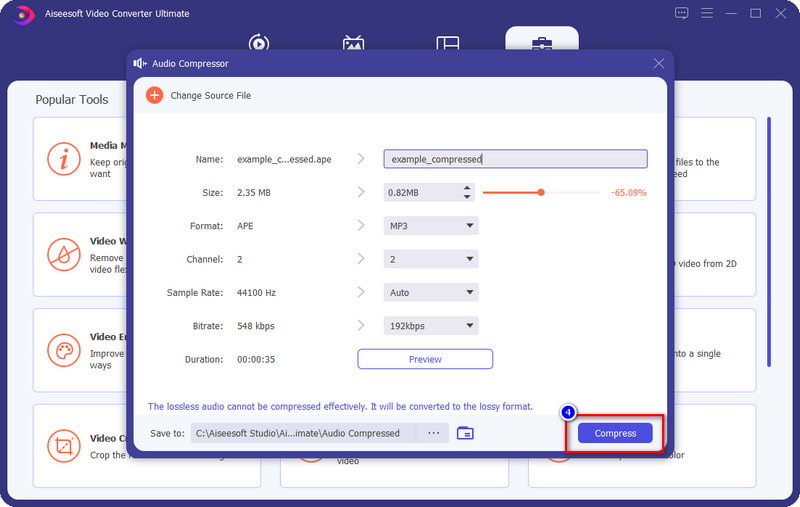Screen dimensions: 800x507
Task: Click the size compression slider handle
Action: pos(541,192)
